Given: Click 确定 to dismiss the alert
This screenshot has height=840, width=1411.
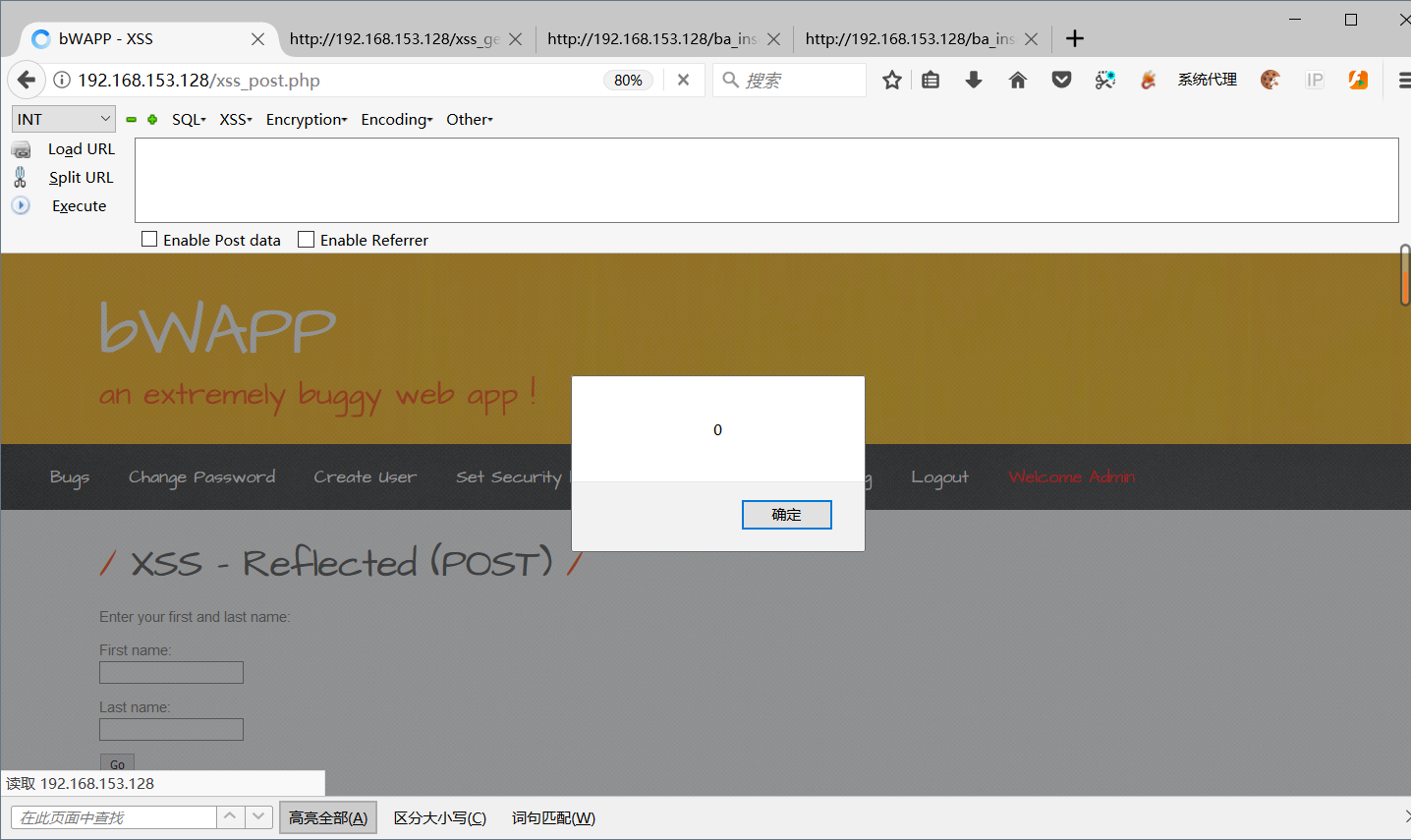Looking at the screenshot, I should [787, 515].
